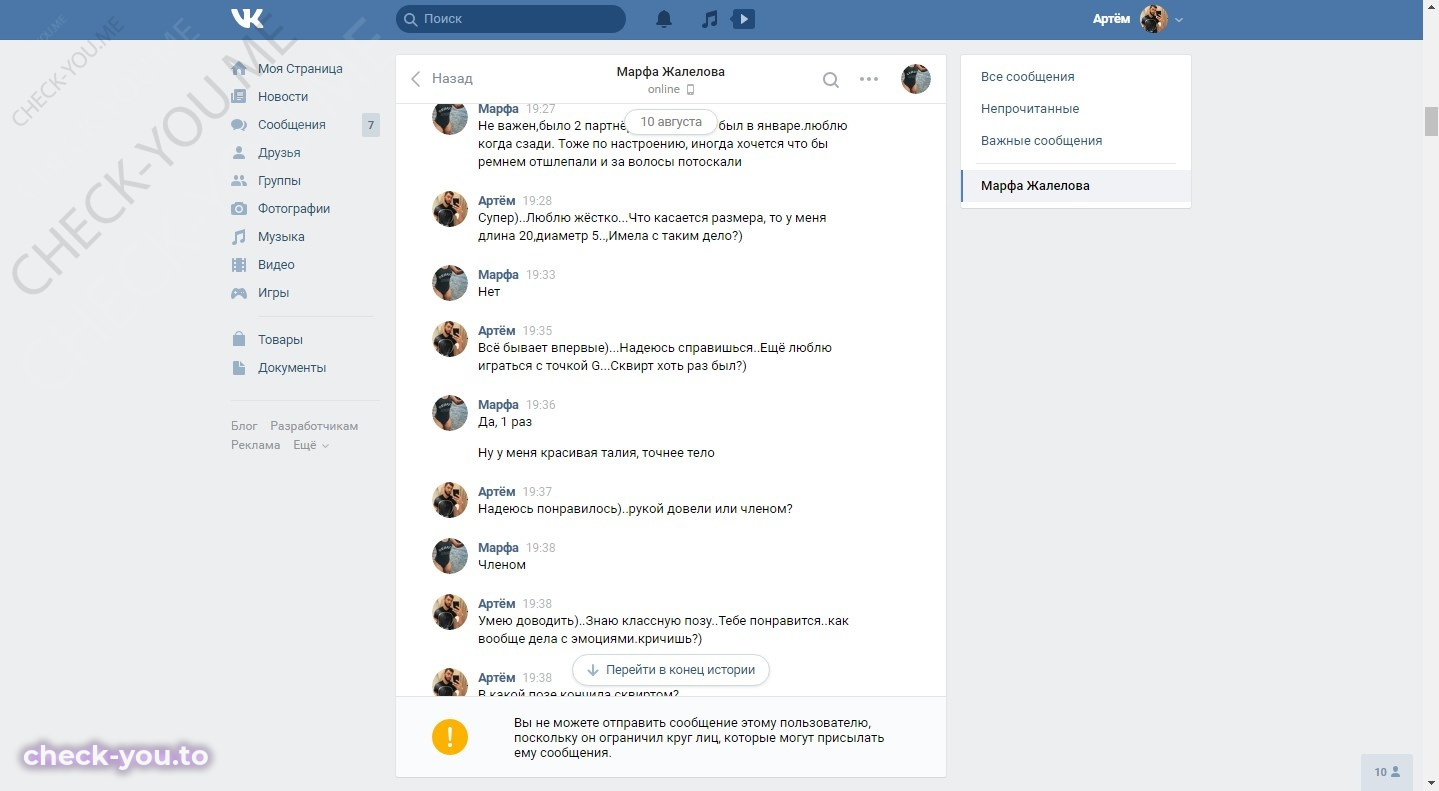Select Все сообщения filter

[x=1028, y=77]
